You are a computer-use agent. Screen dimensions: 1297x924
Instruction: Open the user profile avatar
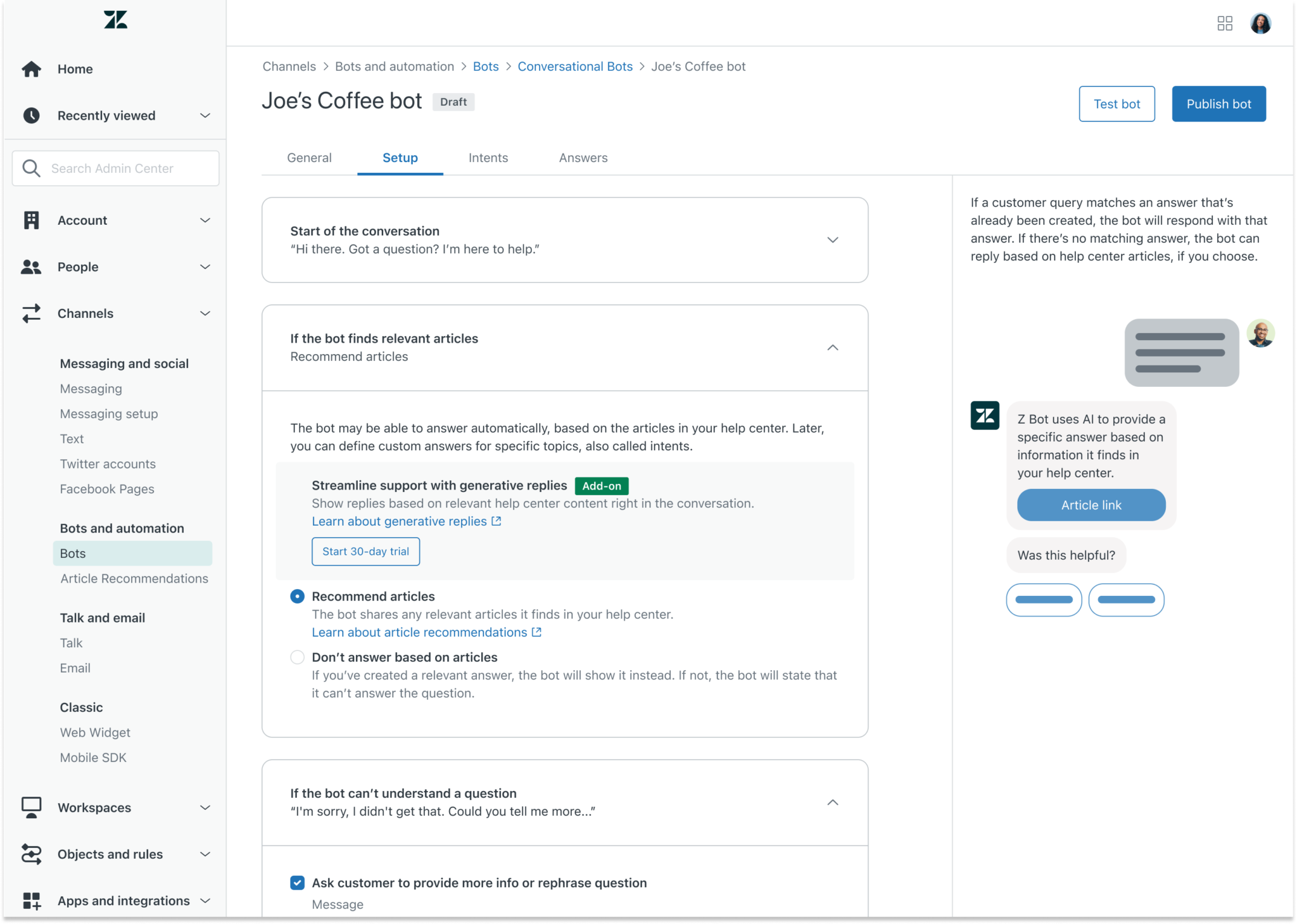[x=1260, y=23]
